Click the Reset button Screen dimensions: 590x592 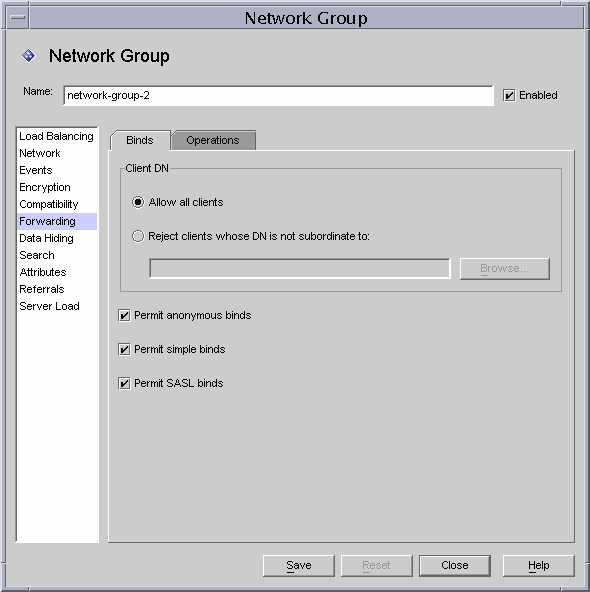pyautogui.click(x=376, y=566)
